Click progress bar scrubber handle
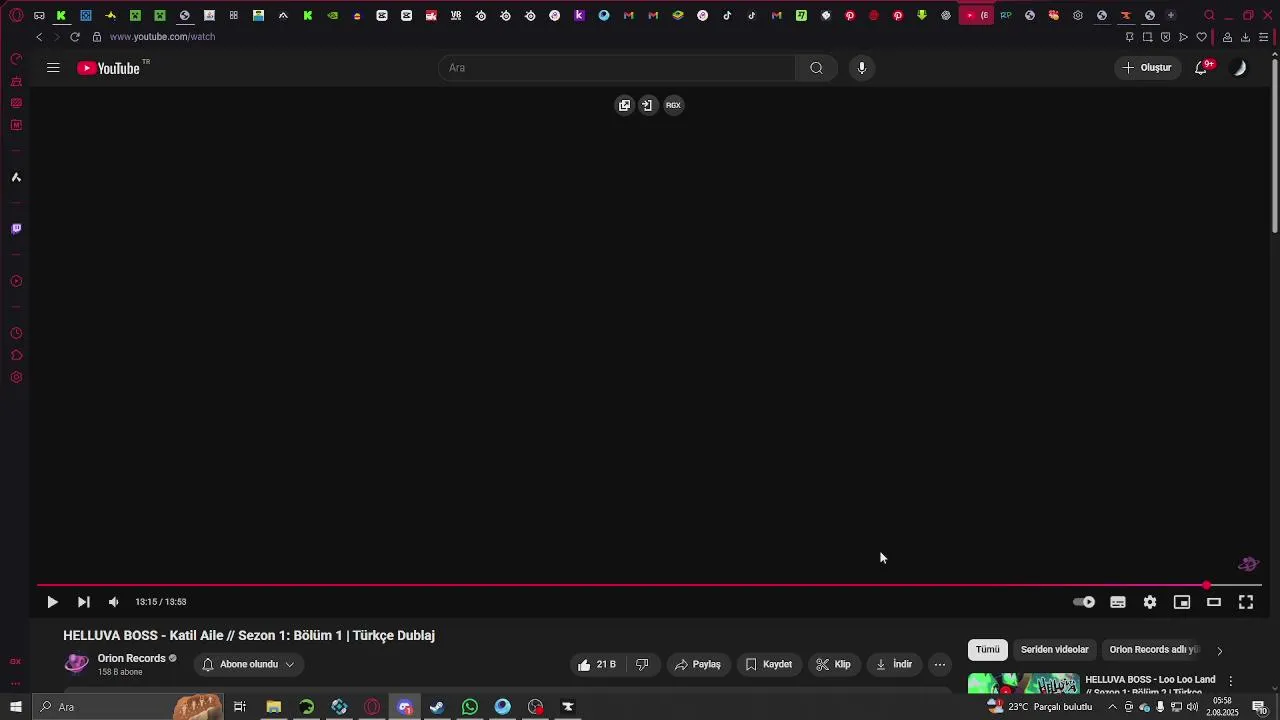 (1207, 585)
